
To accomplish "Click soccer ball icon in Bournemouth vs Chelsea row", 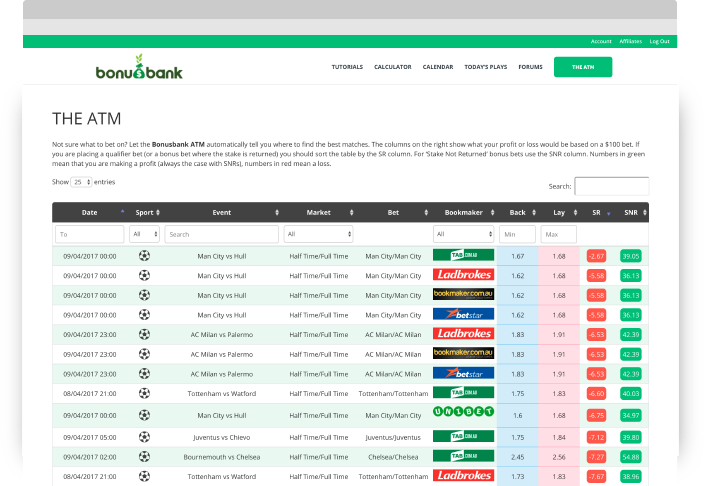I will [144, 457].
